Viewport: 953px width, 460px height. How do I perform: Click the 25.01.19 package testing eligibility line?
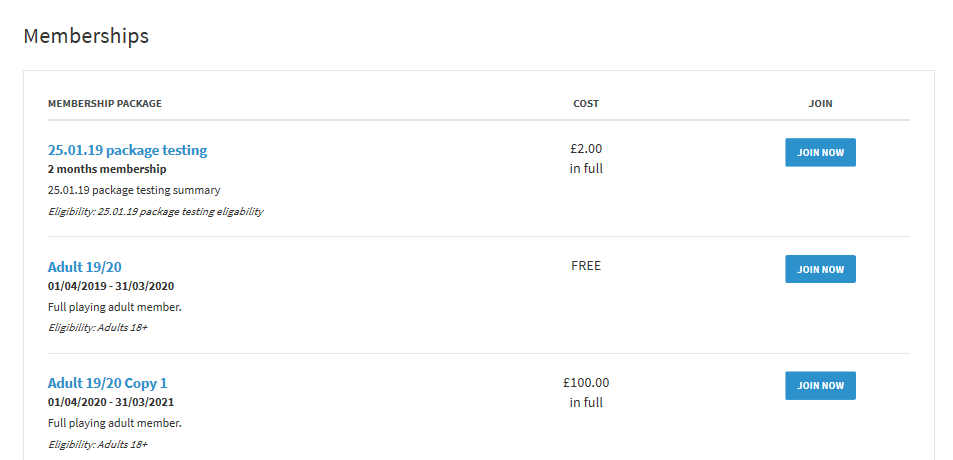tap(155, 211)
